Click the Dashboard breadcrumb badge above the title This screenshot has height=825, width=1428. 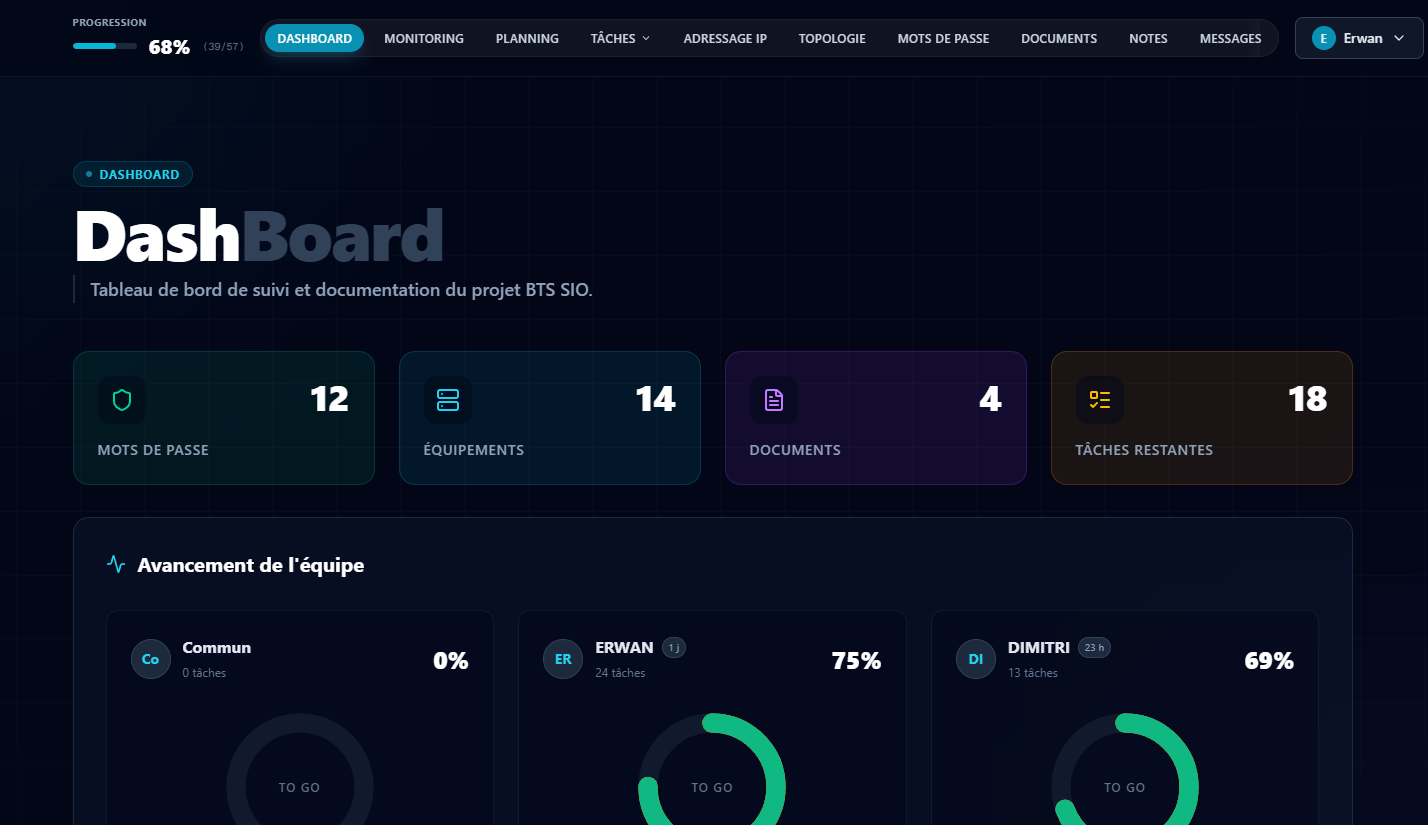[133, 174]
